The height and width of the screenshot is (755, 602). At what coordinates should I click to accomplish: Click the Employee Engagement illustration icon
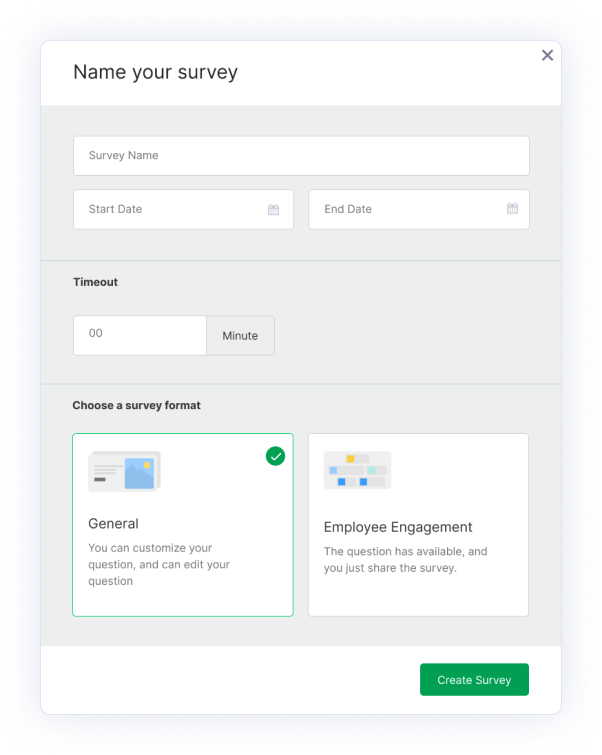point(357,470)
